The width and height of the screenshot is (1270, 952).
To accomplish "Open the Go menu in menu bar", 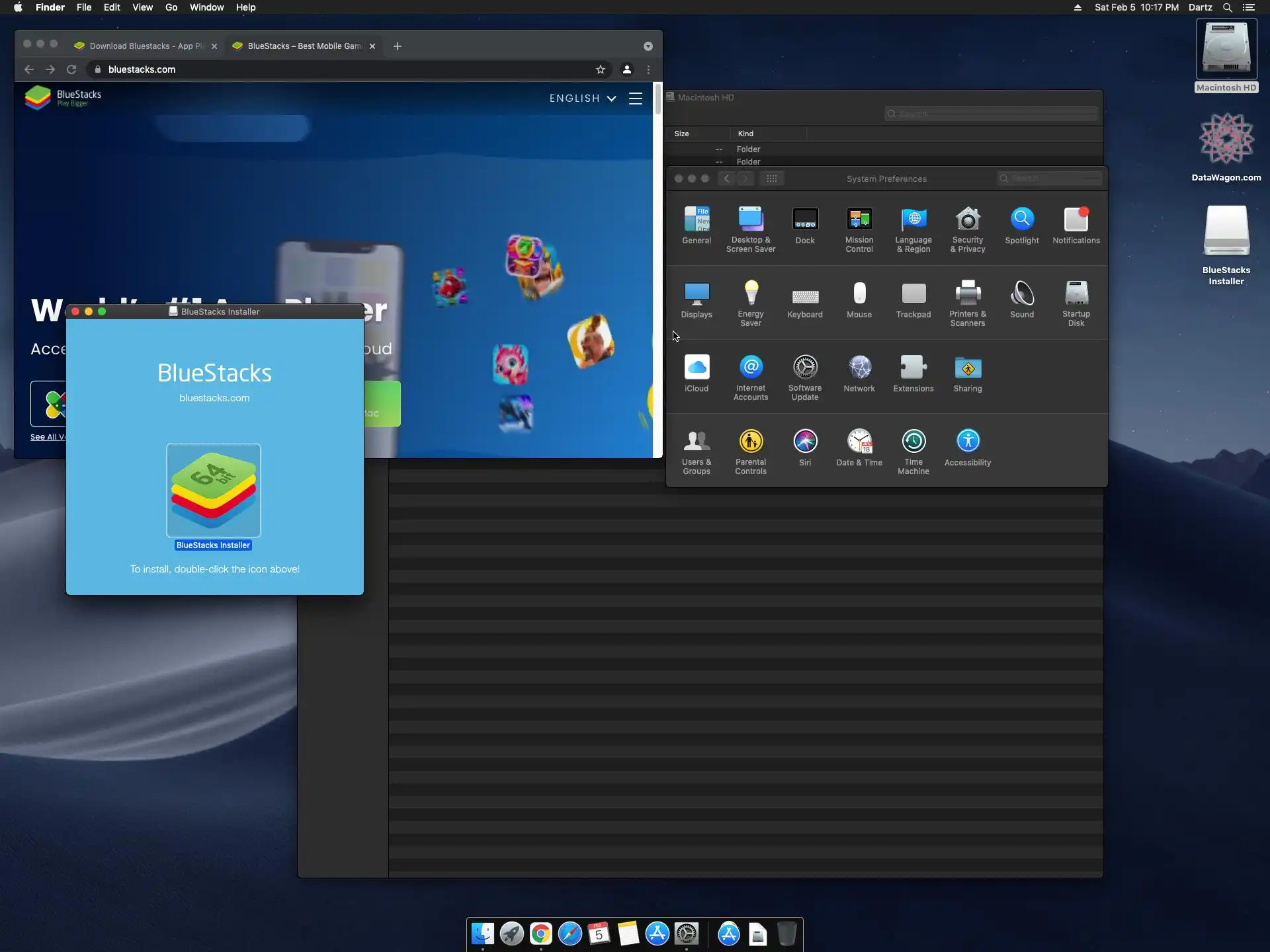I will (171, 7).
